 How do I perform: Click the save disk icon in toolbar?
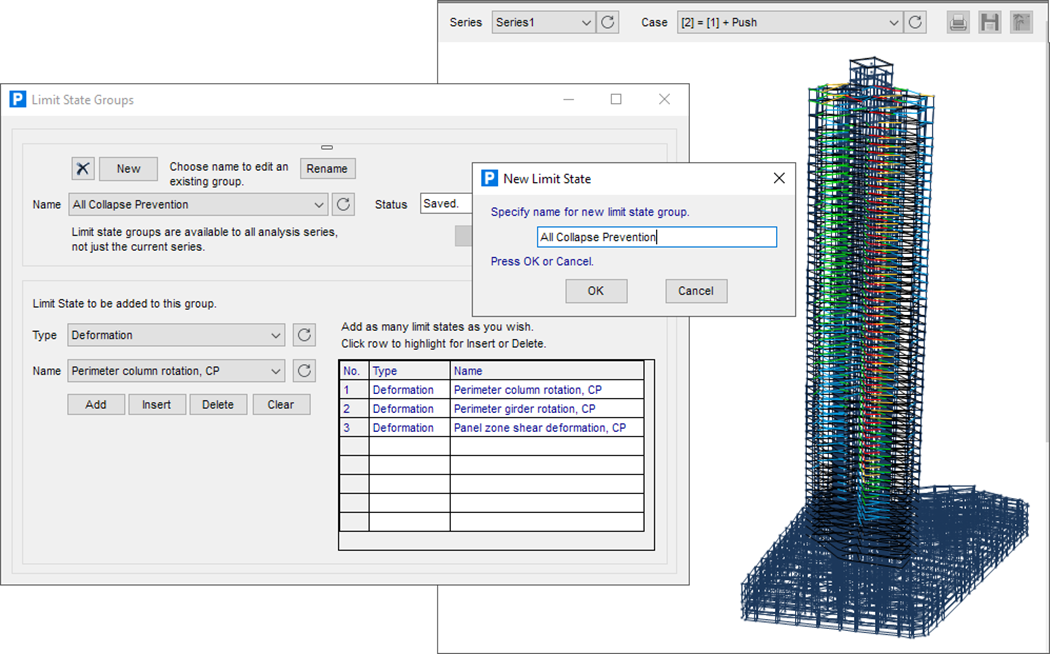pos(989,22)
